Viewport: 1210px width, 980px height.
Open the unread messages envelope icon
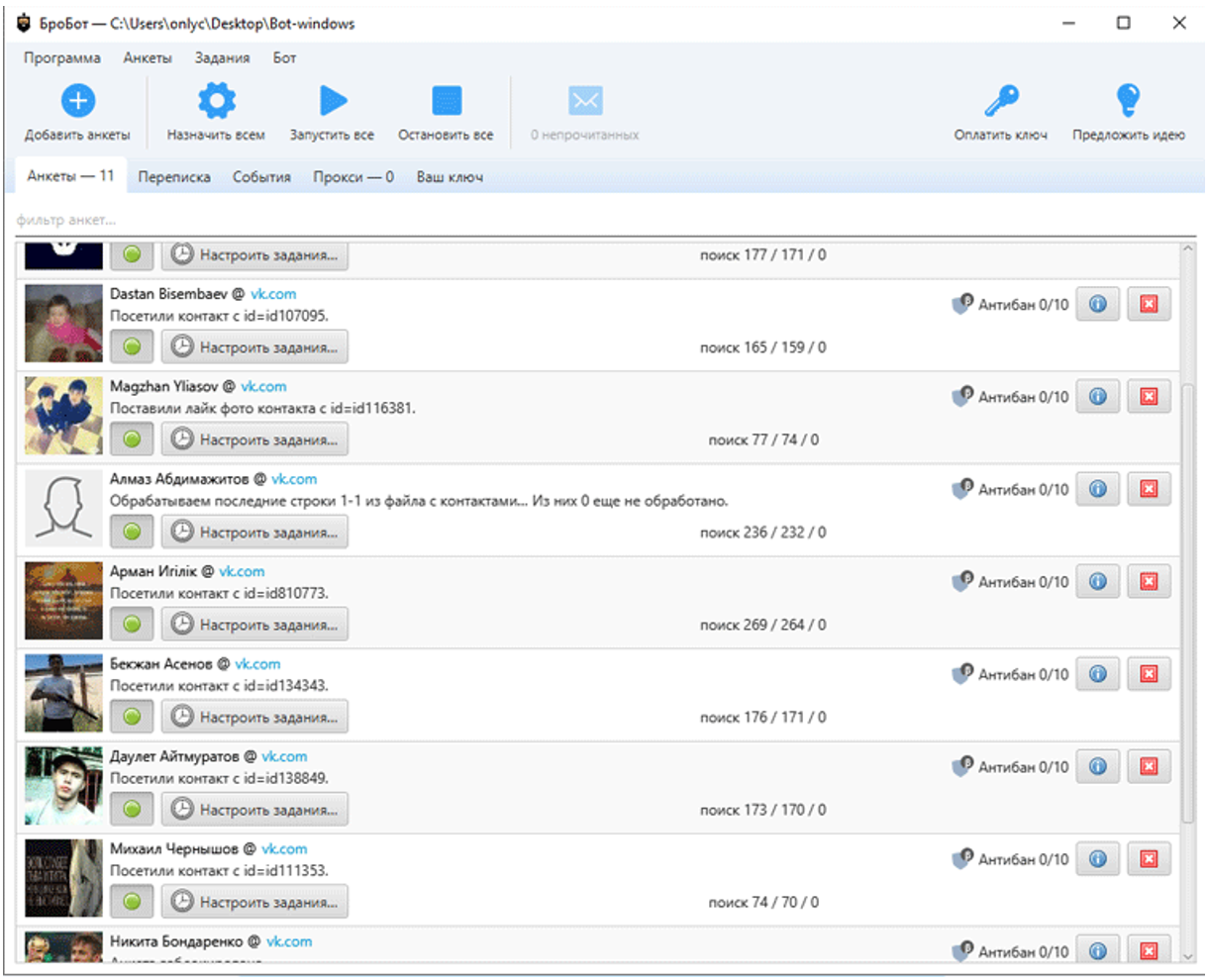tap(585, 100)
